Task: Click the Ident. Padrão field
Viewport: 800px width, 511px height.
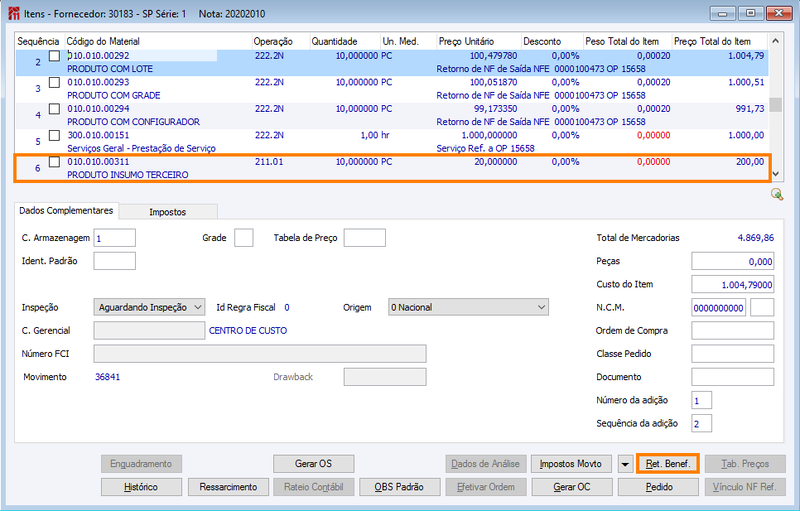Action: pyautogui.click(x=115, y=261)
